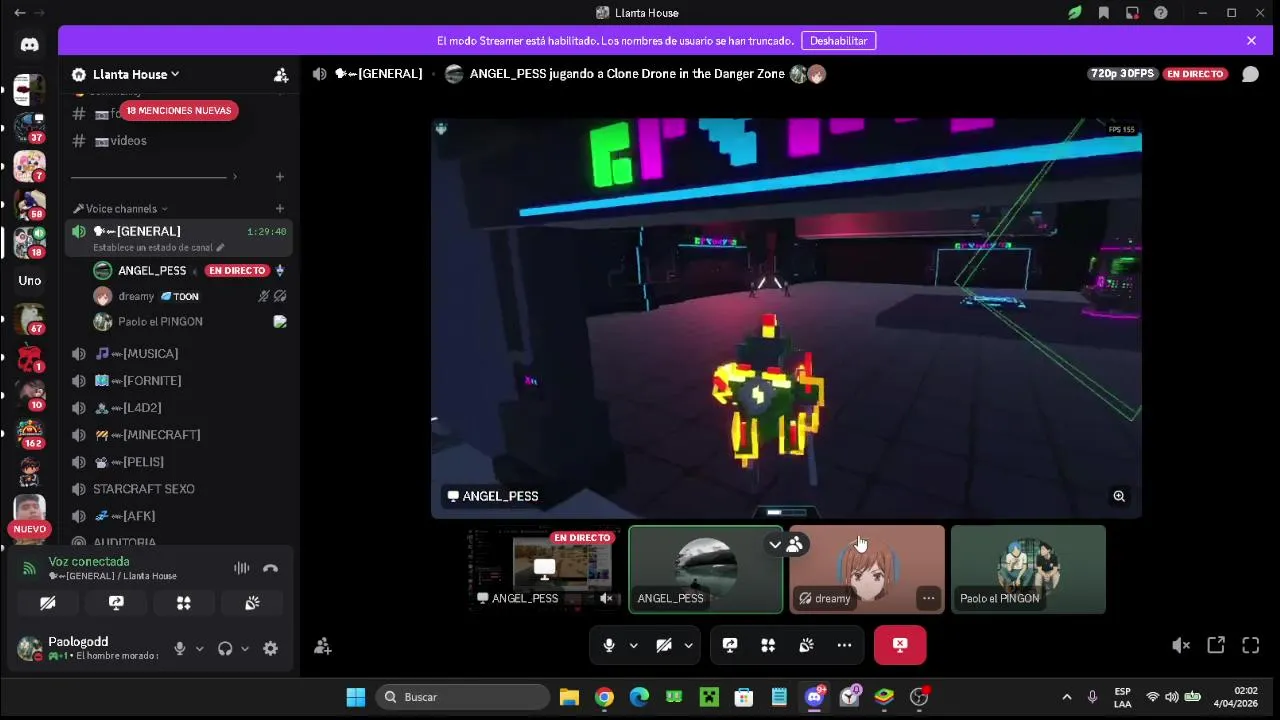Share screen from the voice-connected panel

(x=116, y=603)
